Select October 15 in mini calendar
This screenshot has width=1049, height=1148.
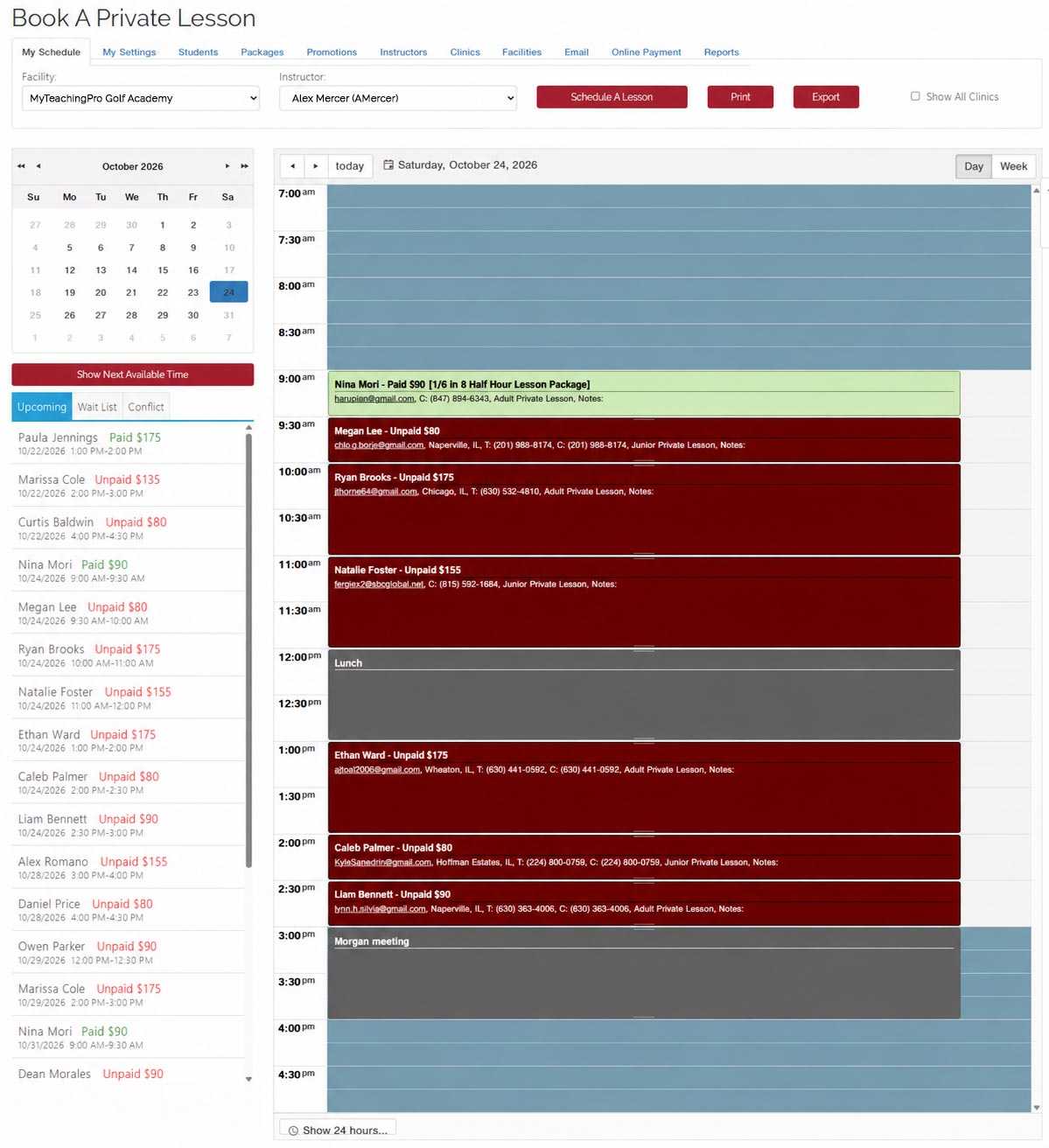[x=163, y=270]
